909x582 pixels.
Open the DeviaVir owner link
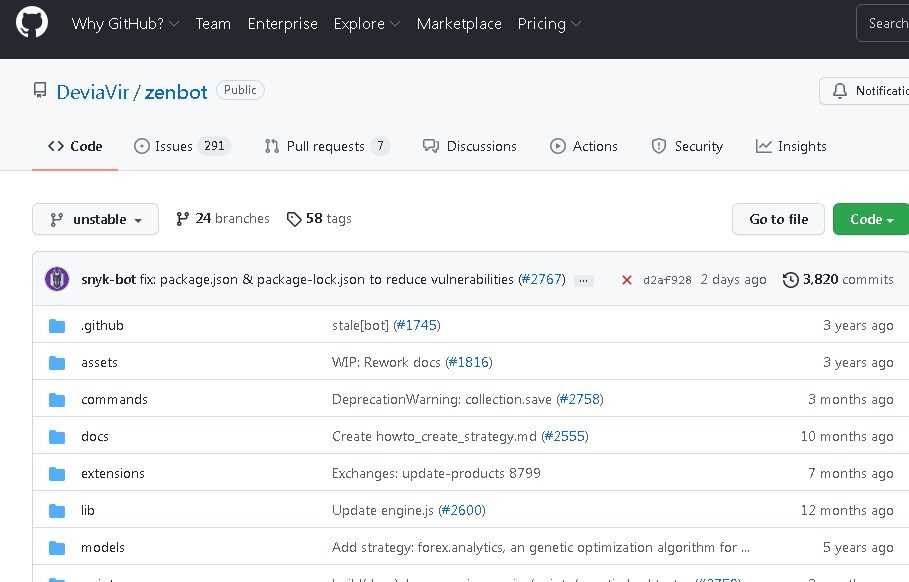coord(93,92)
